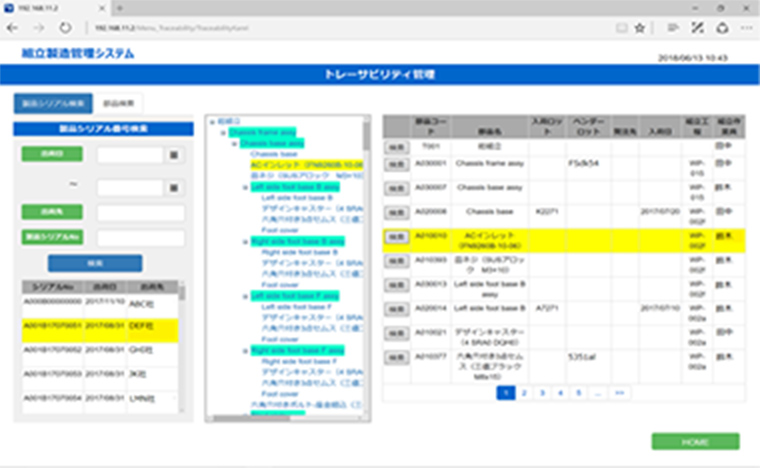Go to the green HOME button
The image size is (760, 468).
coord(696,442)
